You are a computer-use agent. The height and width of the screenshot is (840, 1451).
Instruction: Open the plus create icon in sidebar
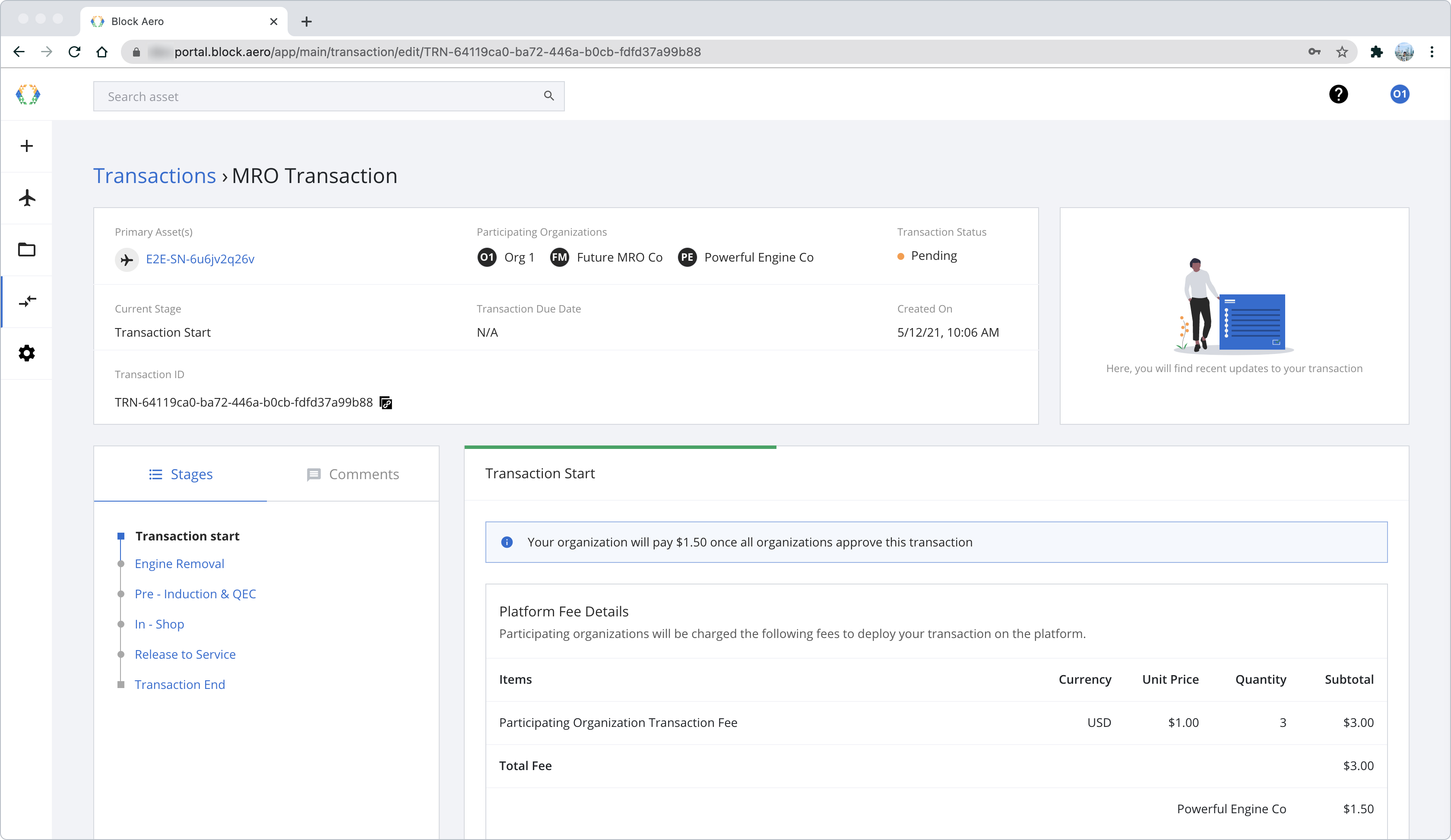pos(26,146)
